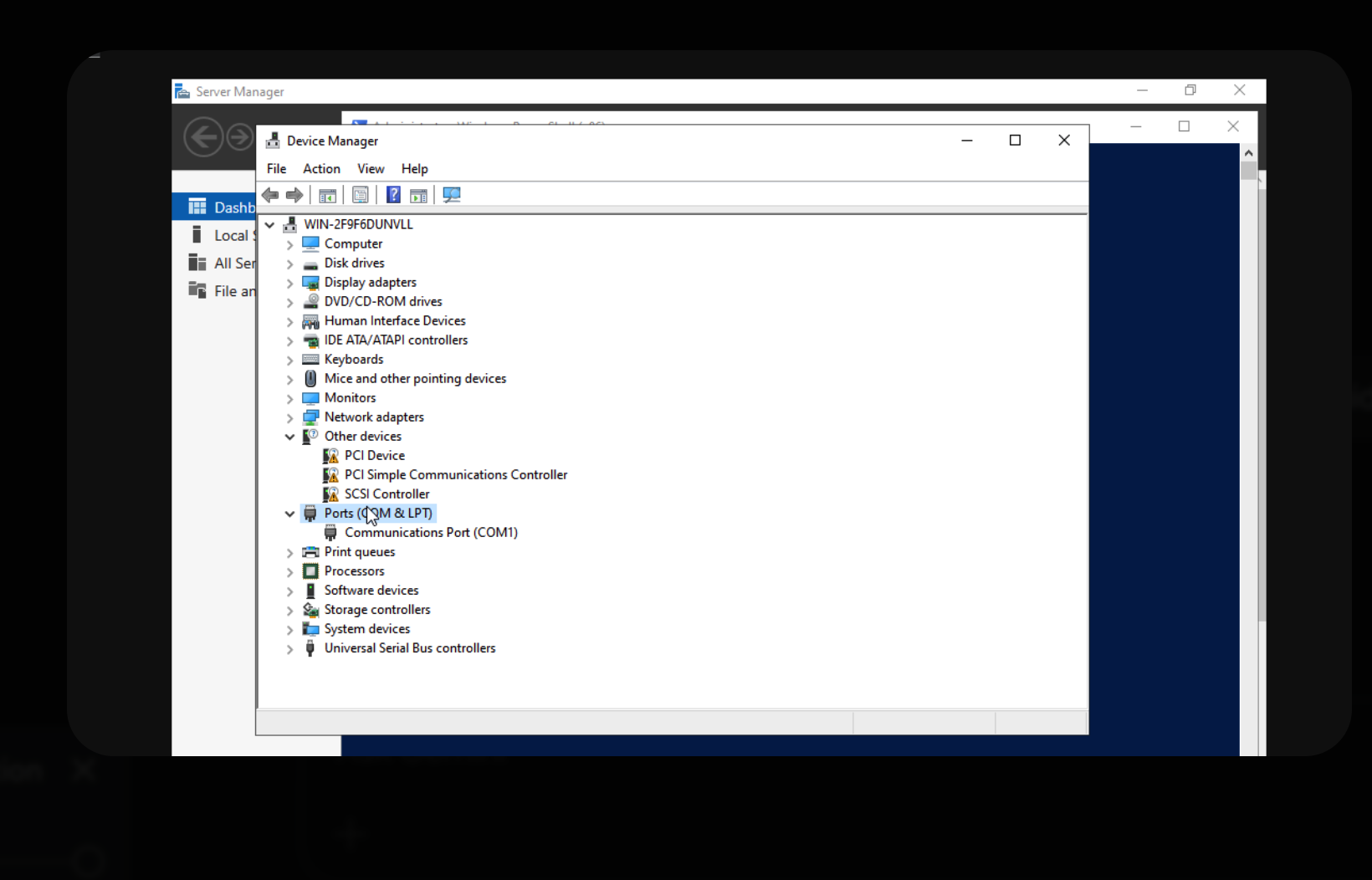Click the Universal Serial Bus controllers icon
Screen dimensions: 1372x880
pyautogui.click(x=311, y=648)
